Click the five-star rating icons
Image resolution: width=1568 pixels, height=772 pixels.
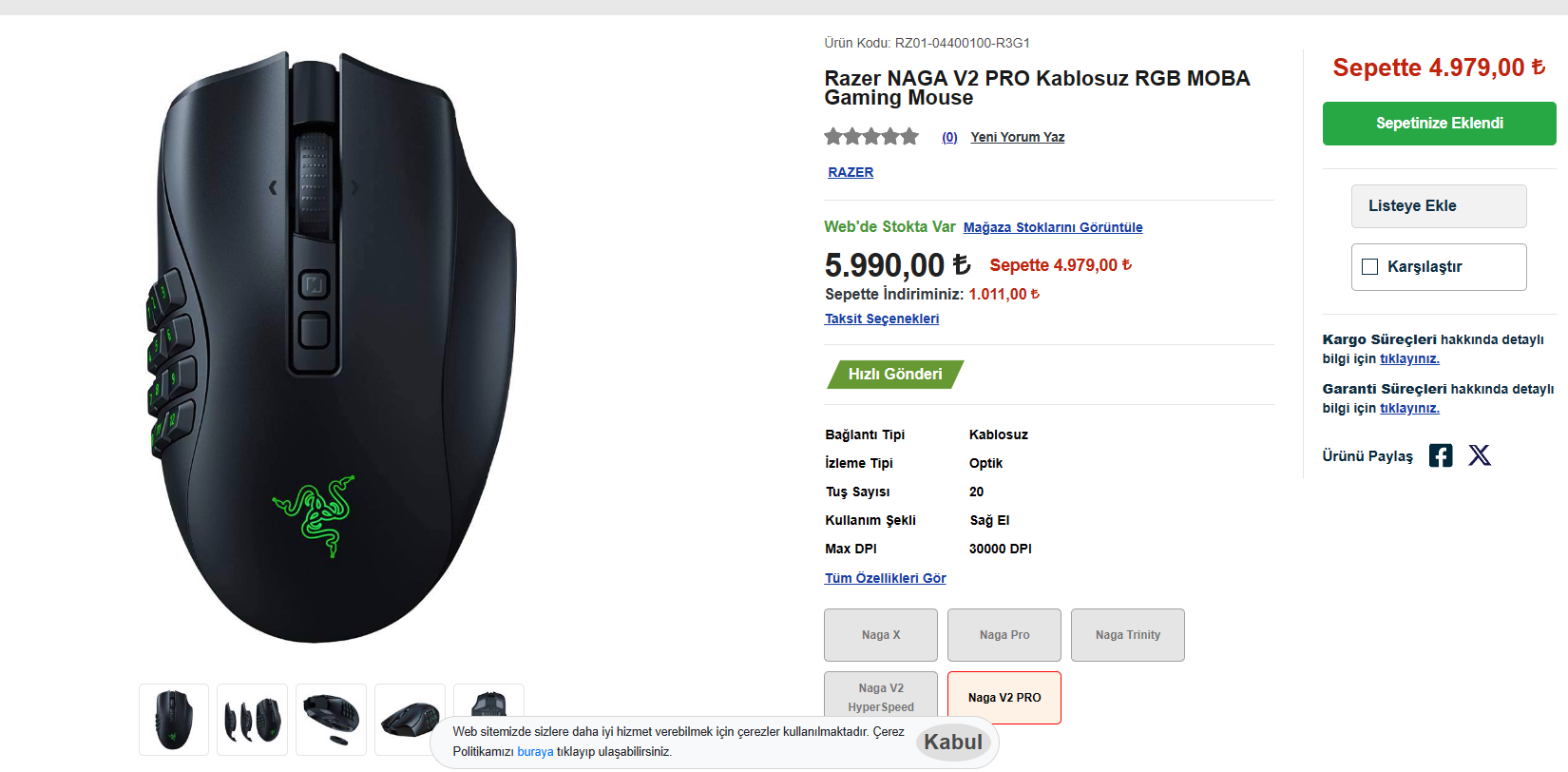pyautogui.click(x=871, y=137)
